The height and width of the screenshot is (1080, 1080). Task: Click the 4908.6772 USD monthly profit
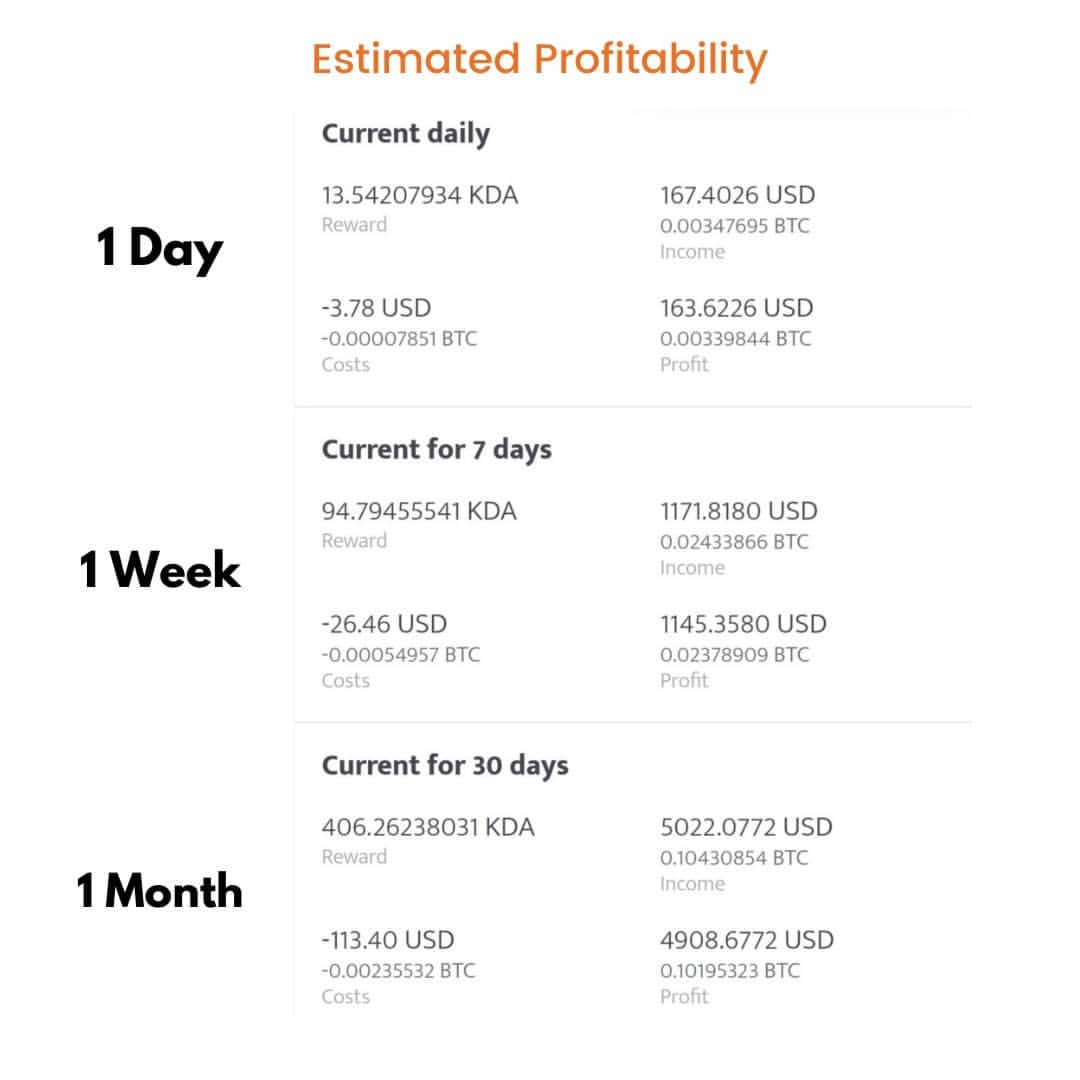pos(747,940)
